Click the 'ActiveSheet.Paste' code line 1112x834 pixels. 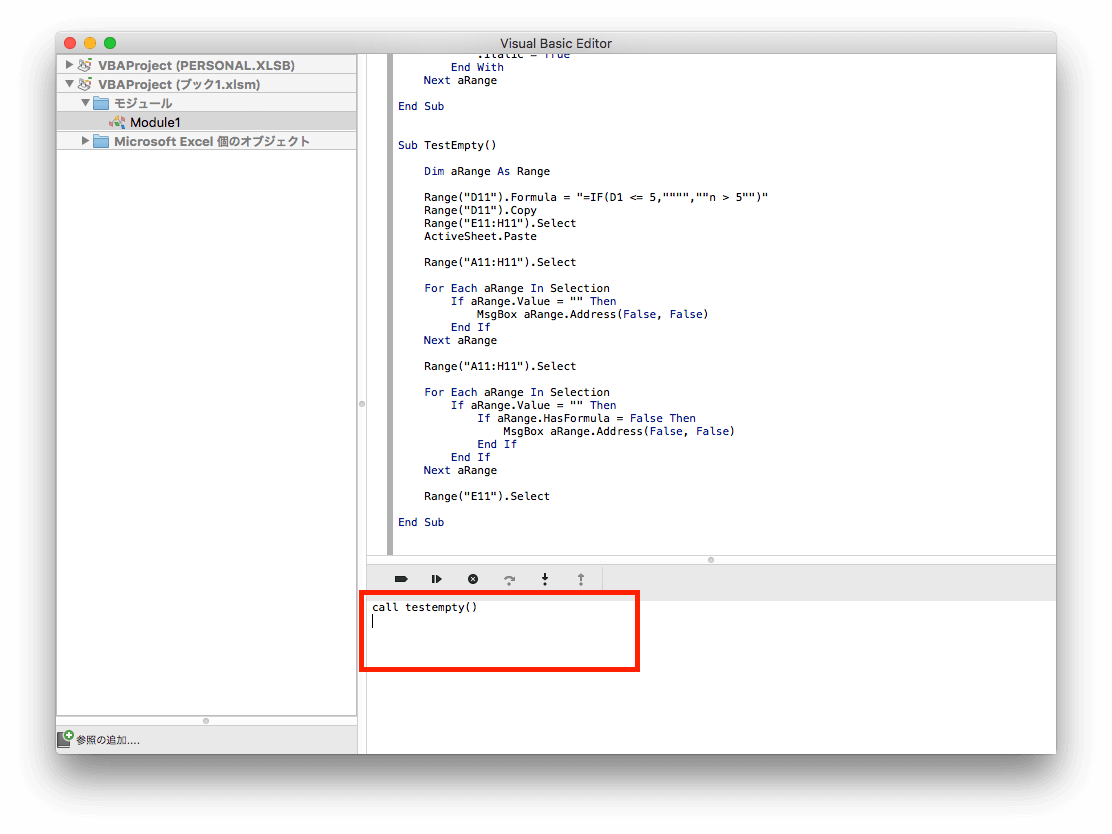[480, 236]
